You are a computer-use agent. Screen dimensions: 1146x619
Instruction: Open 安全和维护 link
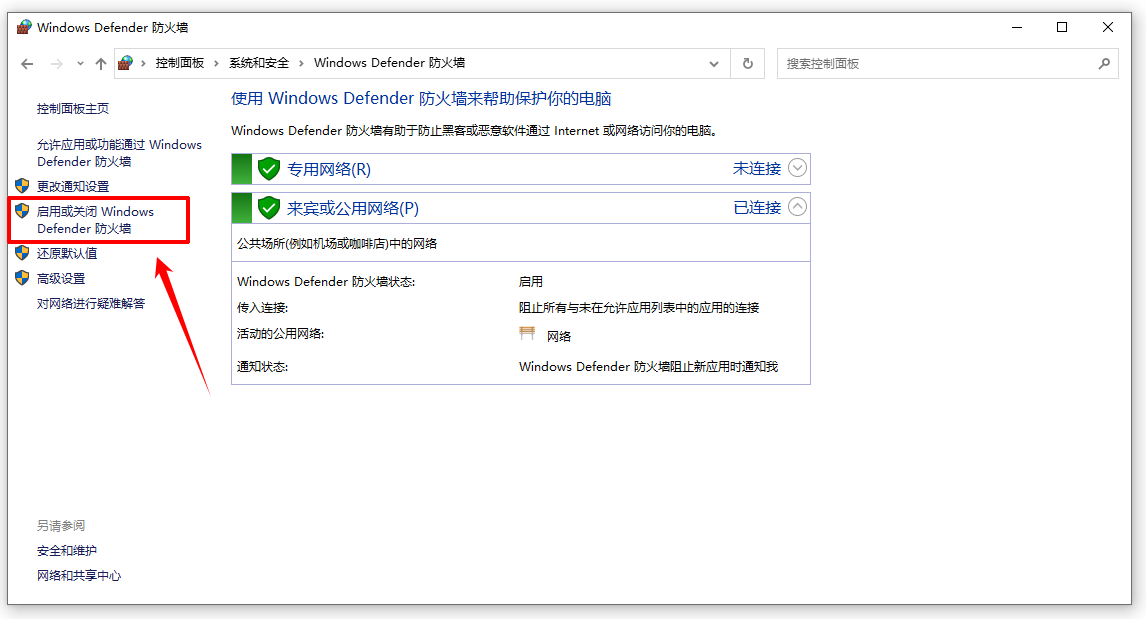(67, 550)
